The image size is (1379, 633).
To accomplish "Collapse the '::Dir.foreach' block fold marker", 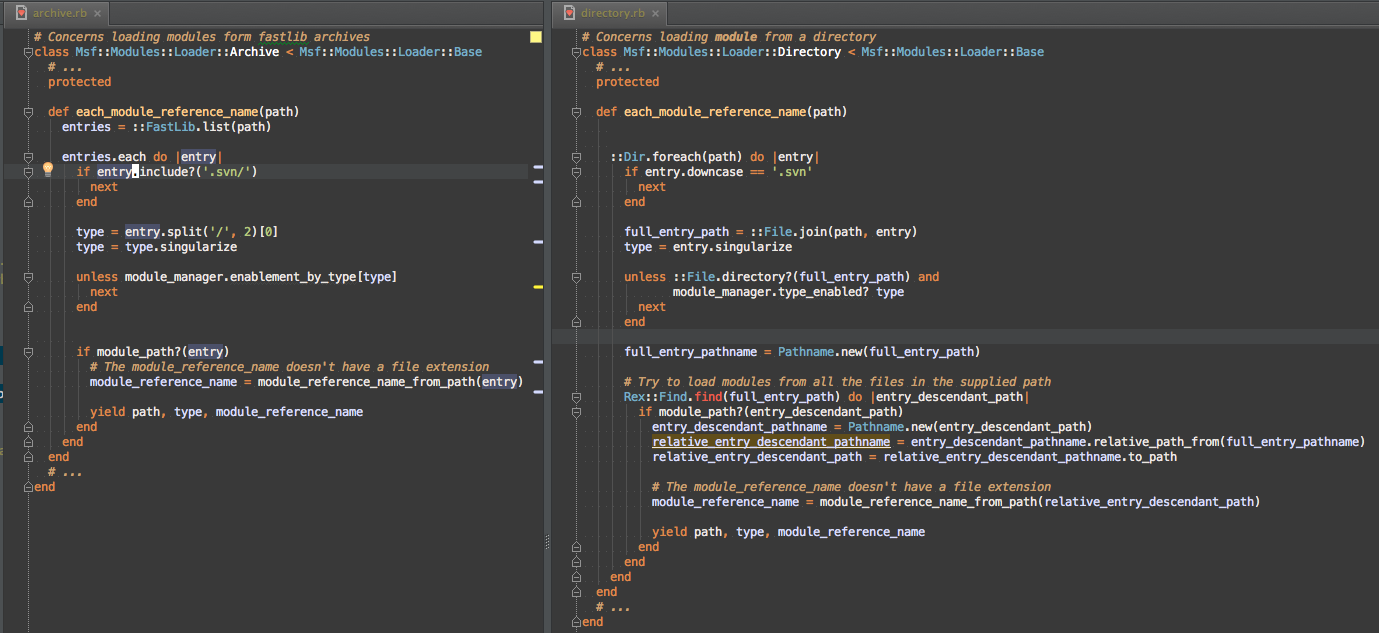I will [576, 157].
